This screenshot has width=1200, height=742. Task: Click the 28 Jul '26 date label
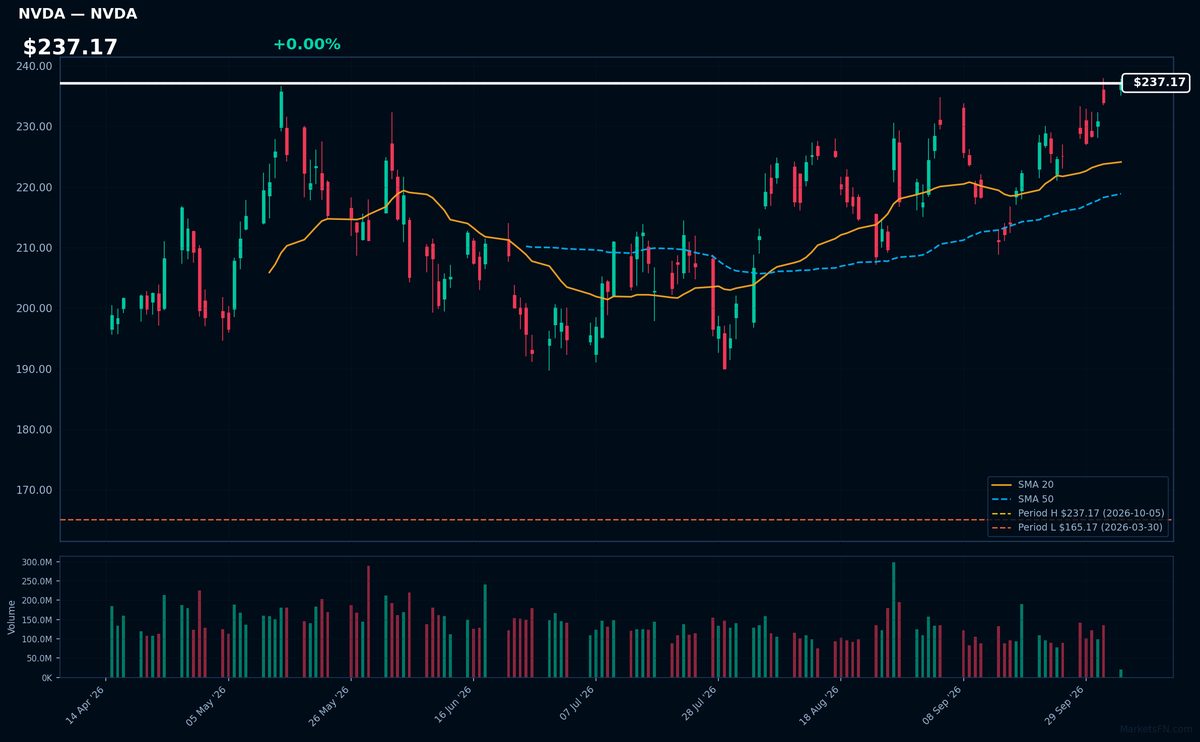click(x=696, y=706)
